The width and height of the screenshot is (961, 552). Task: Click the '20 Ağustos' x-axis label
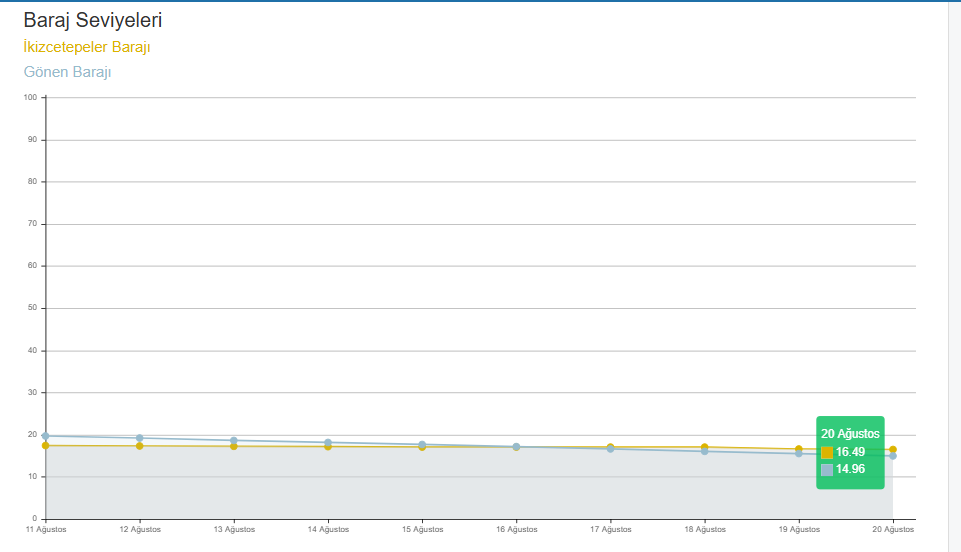(x=893, y=529)
